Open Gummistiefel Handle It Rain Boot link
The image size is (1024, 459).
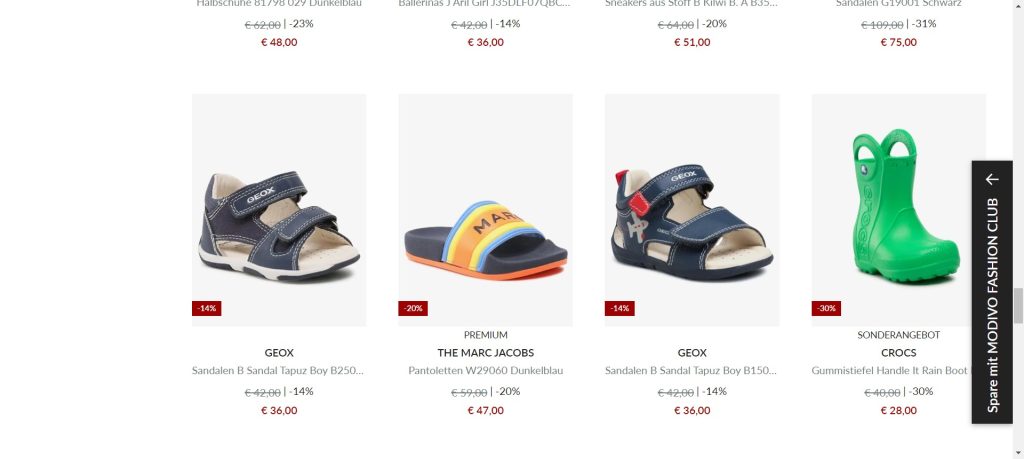892,370
